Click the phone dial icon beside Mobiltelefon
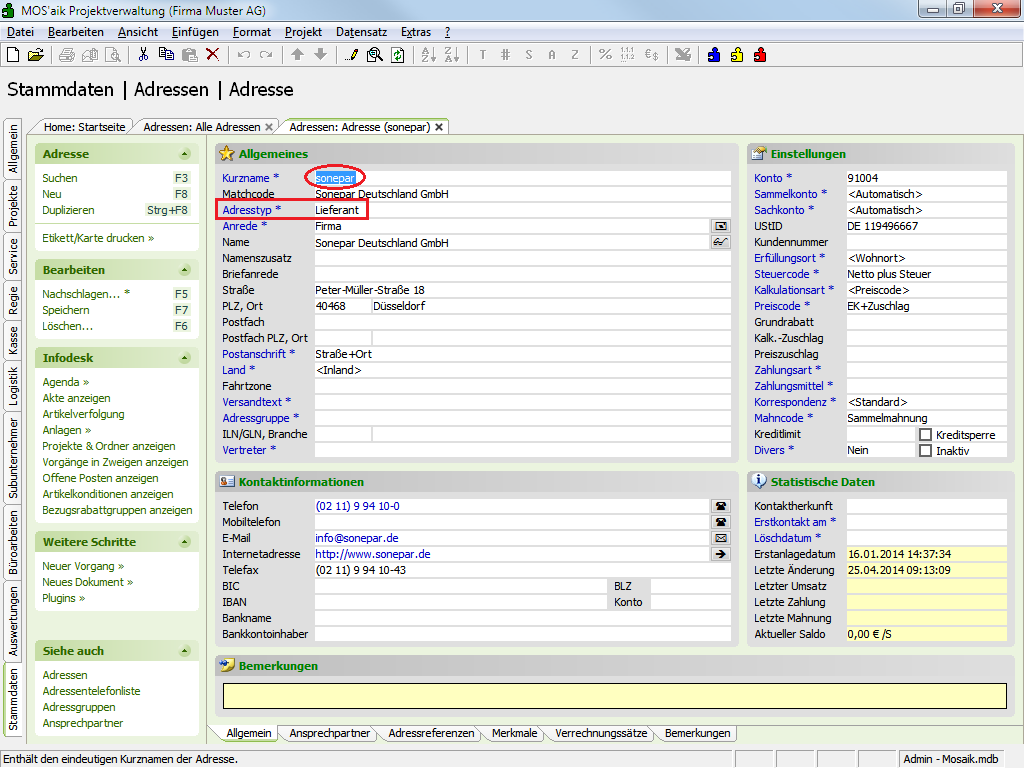This screenshot has width=1024, height=768. pos(720,522)
